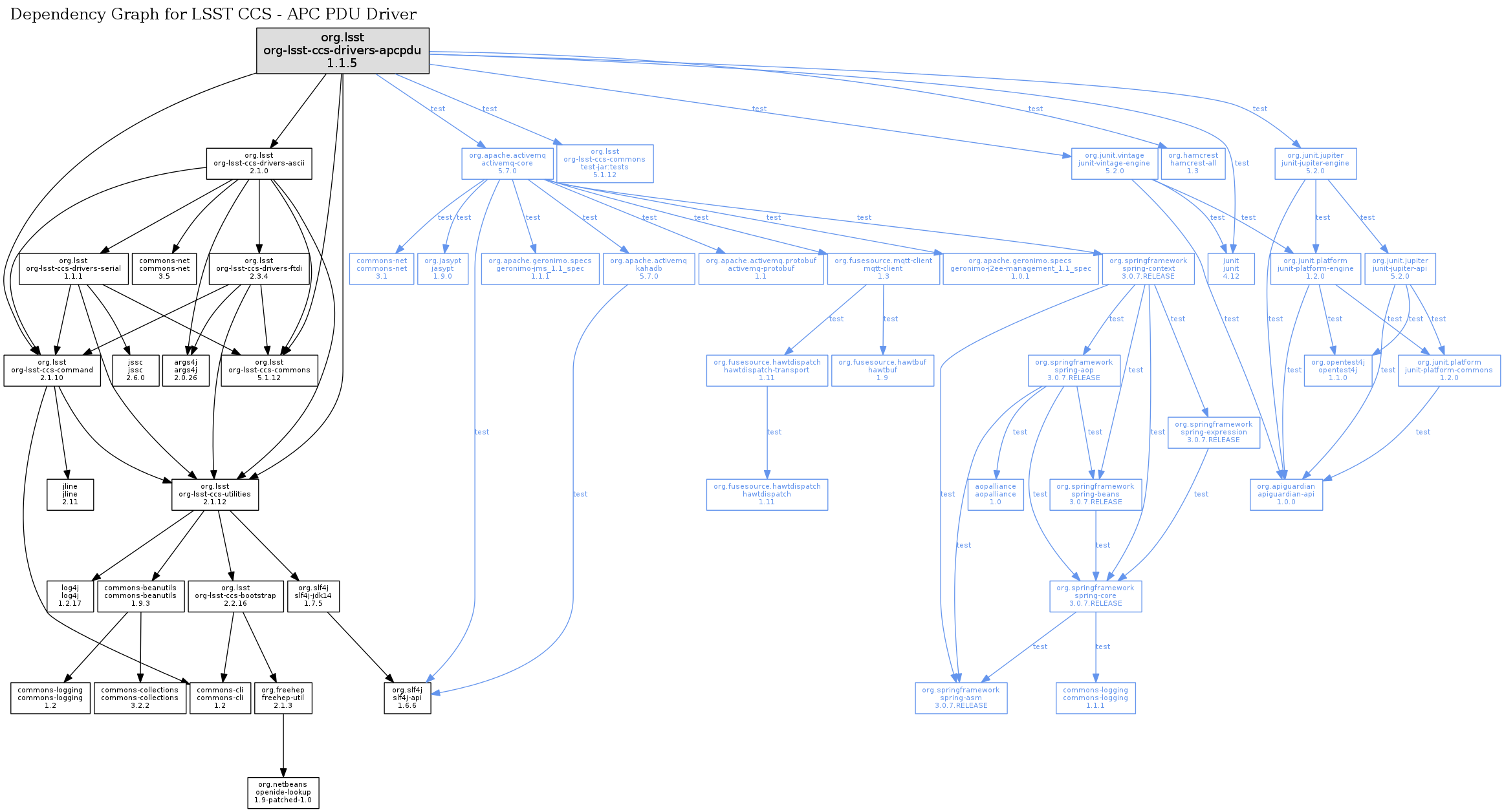Viewport: 1504px width, 812px height.
Task: Click the spring-asm 3.0.7.RELEASE node
Action: click(961, 698)
